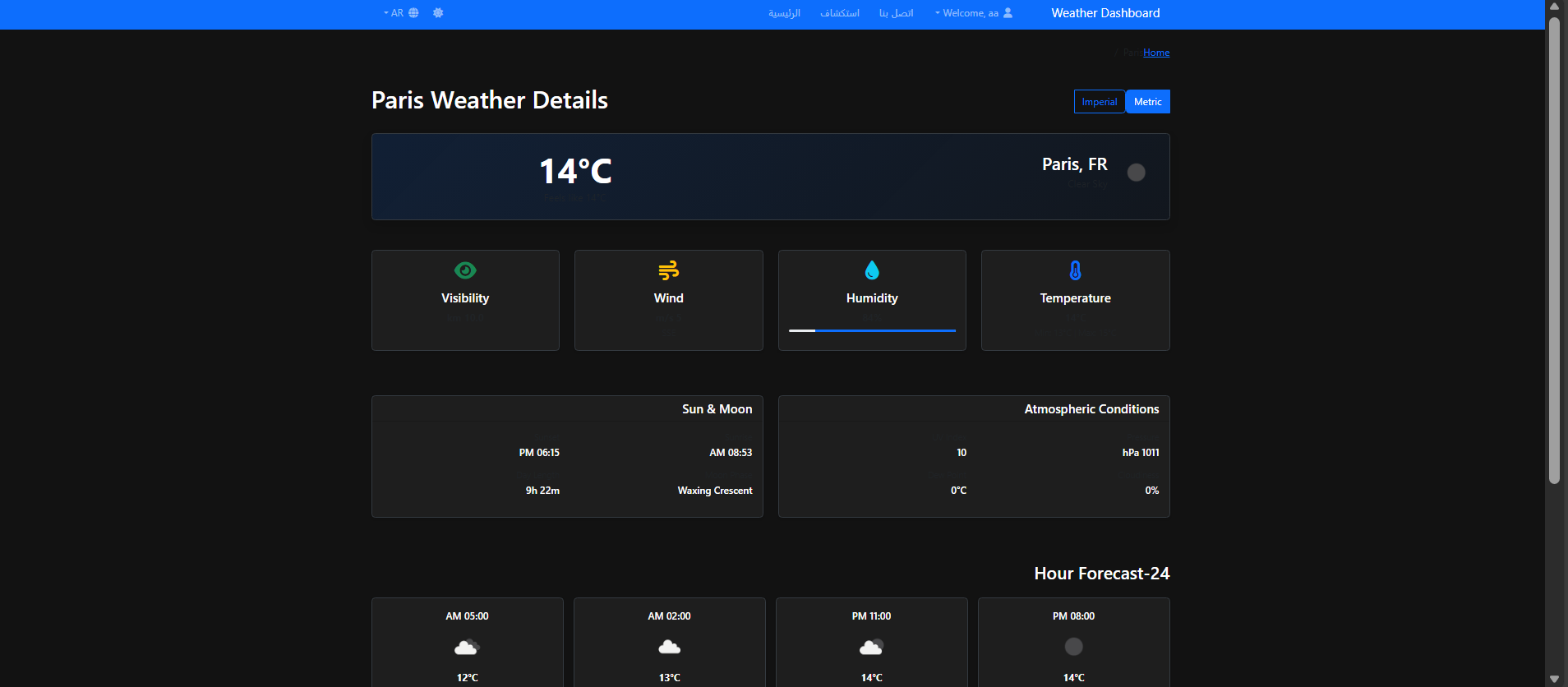Image resolution: width=1568 pixels, height=687 pixels.
Task: Click the Humidity progress bar
Action: (872, 330)
